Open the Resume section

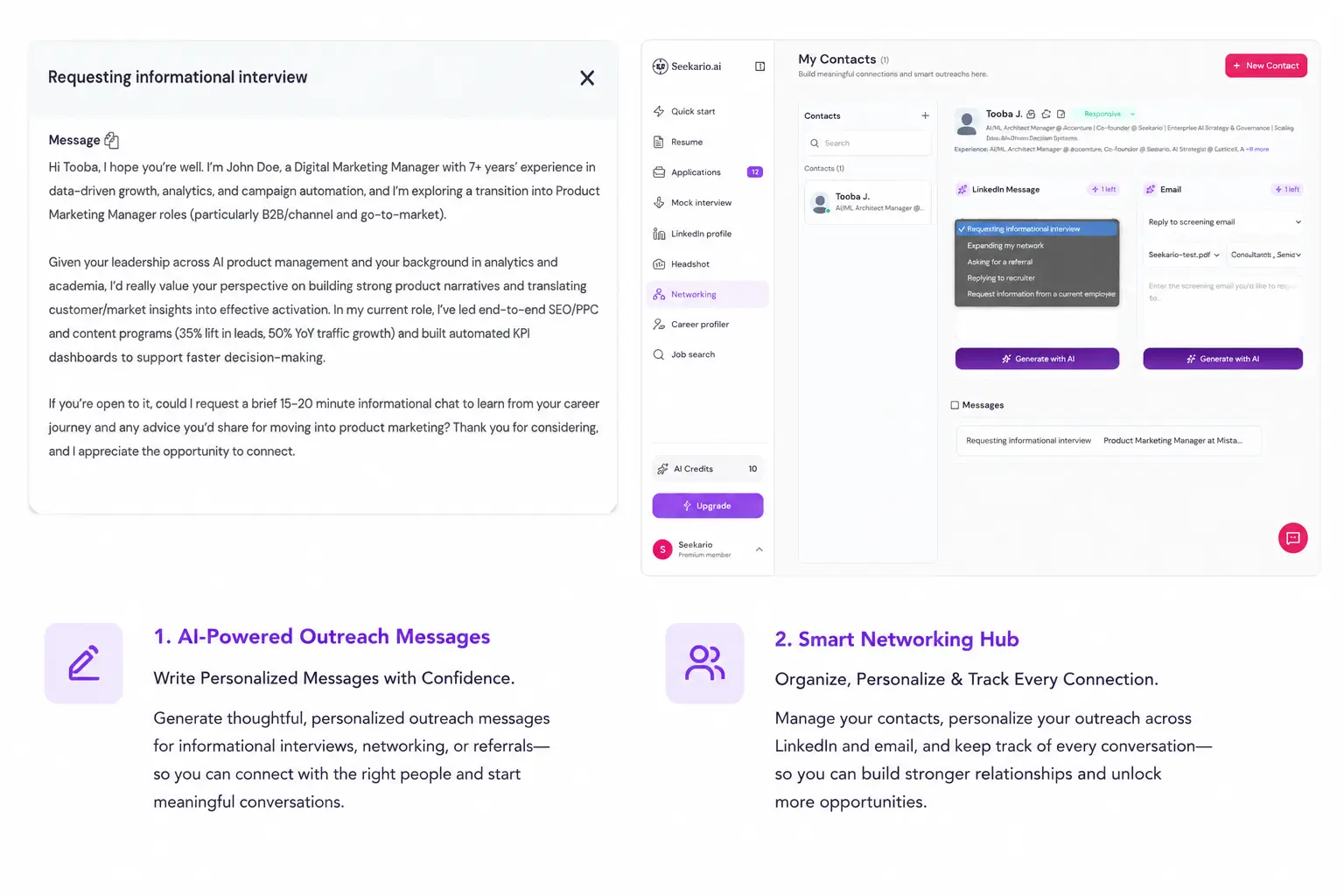707,142
